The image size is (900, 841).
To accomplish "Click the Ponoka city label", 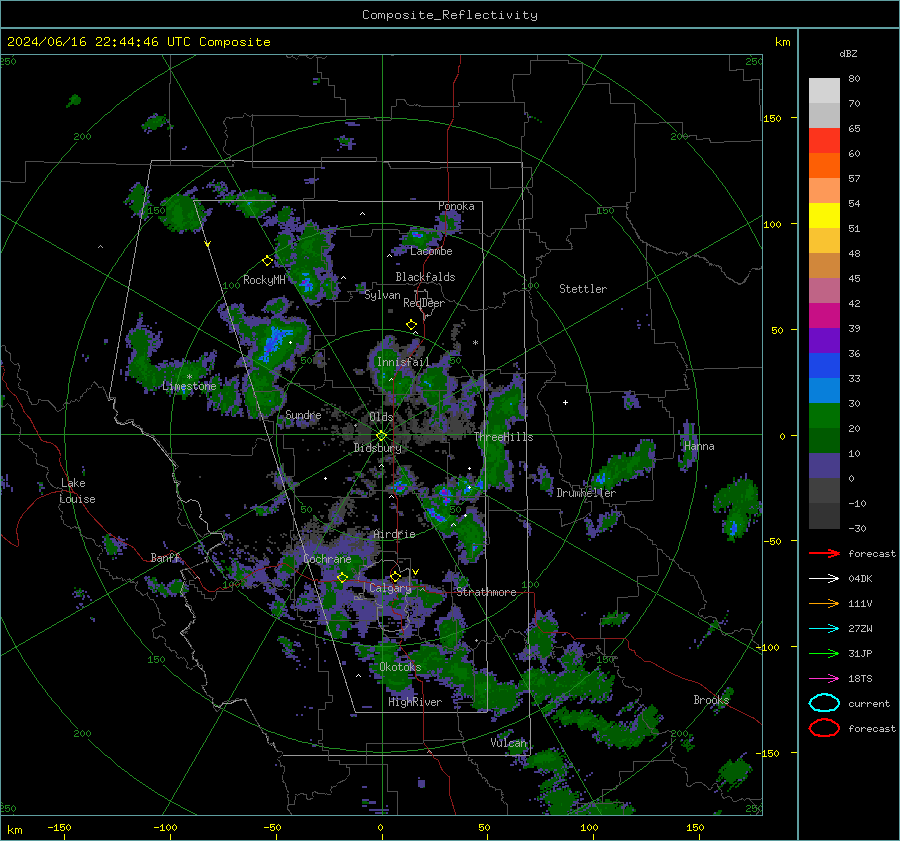I will [456, 206].
